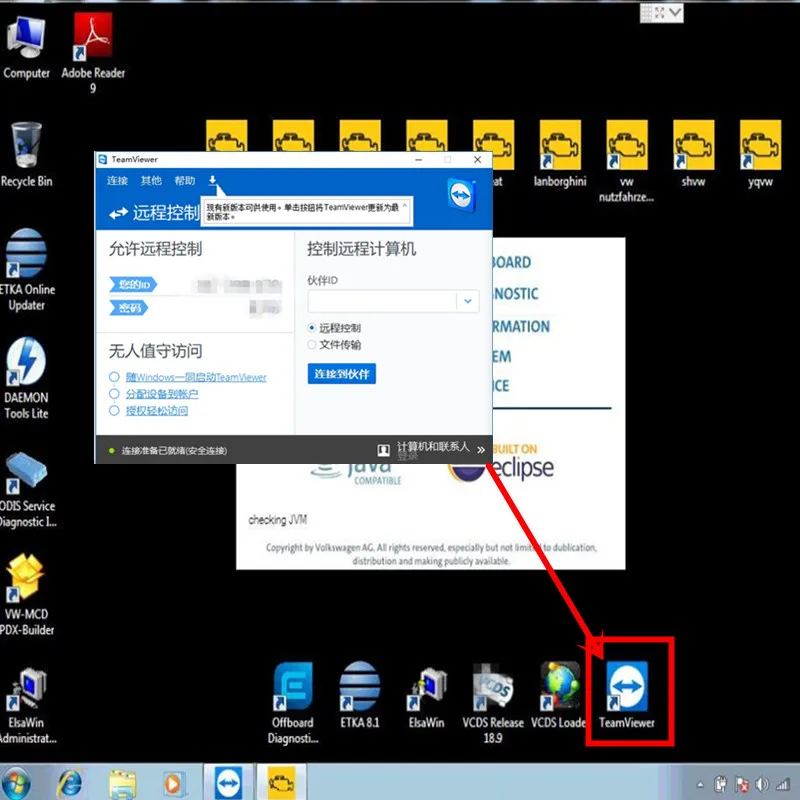Viewport: 800px width, 800px height.
Task: Open ElsaWin Administration desktop shortcut
Action: pos(28,706)
